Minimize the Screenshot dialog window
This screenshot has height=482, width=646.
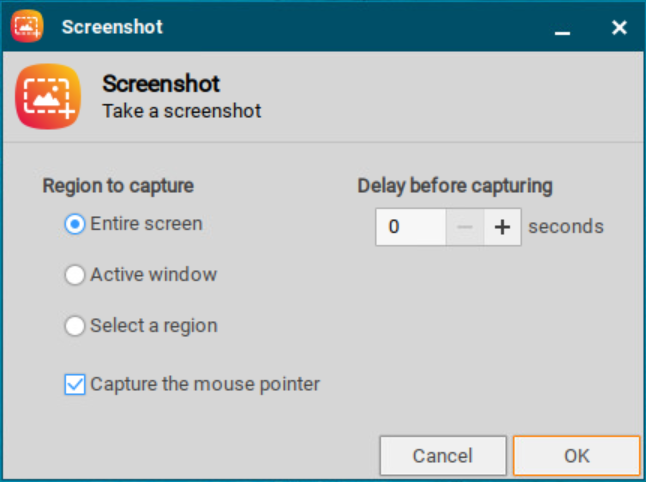(563, 29)
